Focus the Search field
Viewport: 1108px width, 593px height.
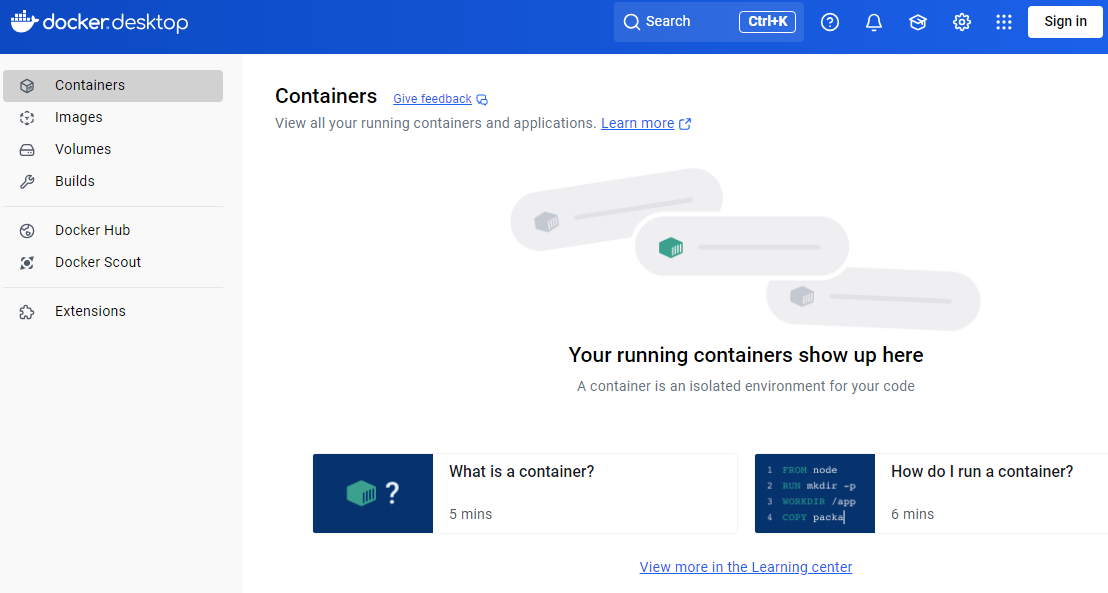click(708, 22)
